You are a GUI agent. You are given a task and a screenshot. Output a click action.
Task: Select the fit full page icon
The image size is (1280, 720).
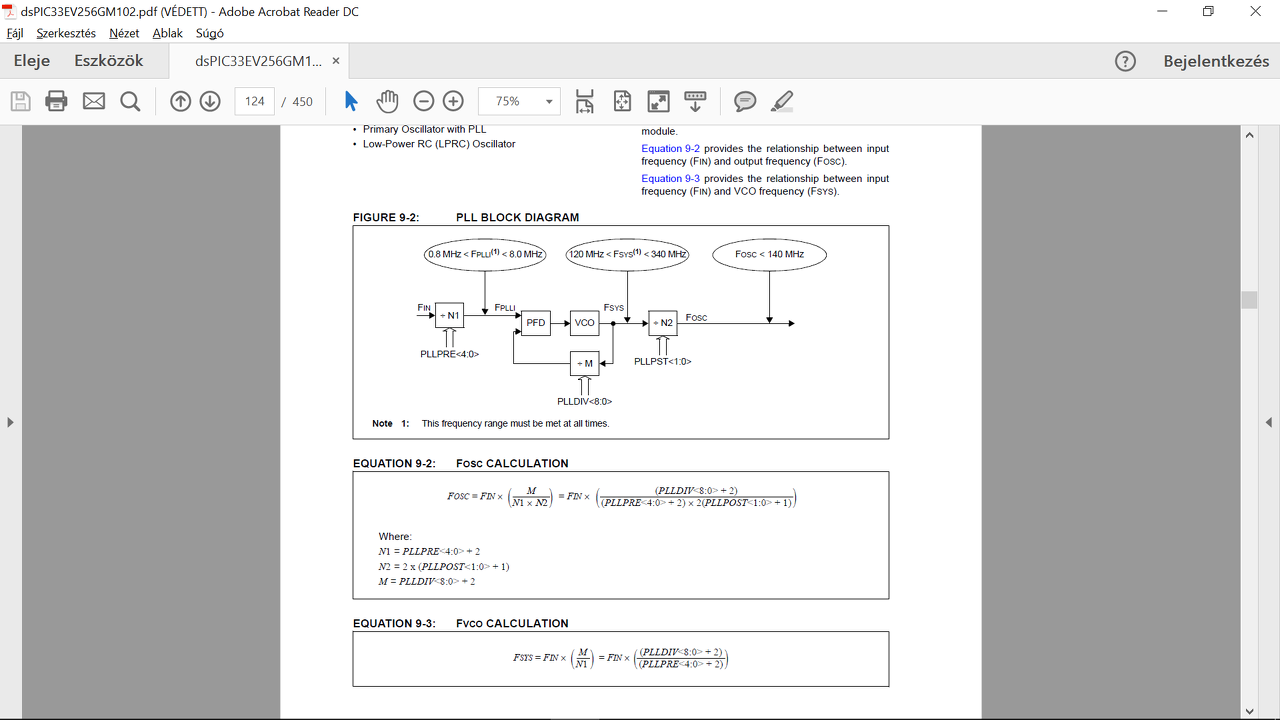(x=622, y=101)
